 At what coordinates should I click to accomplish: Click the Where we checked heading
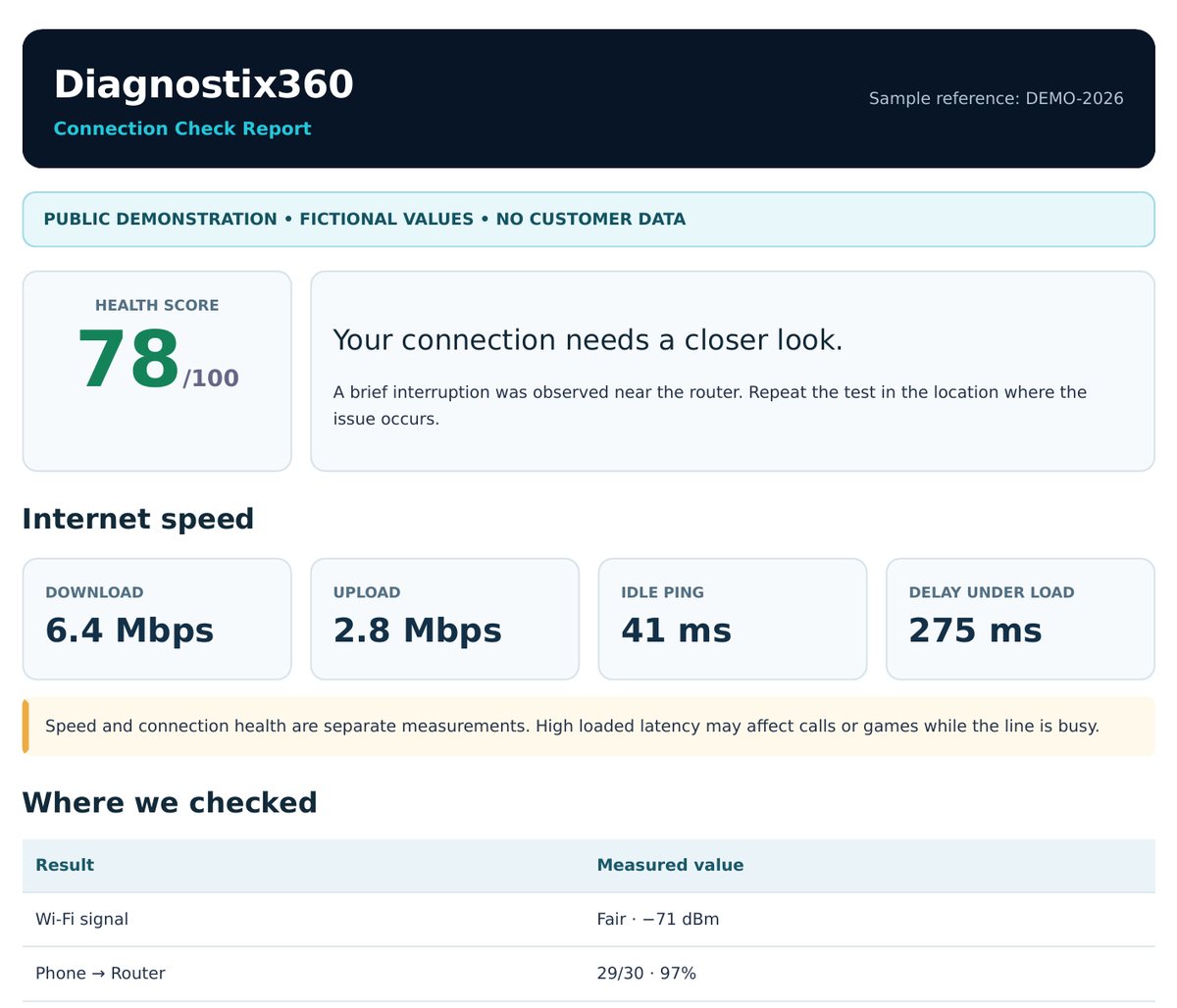point(170,803)
